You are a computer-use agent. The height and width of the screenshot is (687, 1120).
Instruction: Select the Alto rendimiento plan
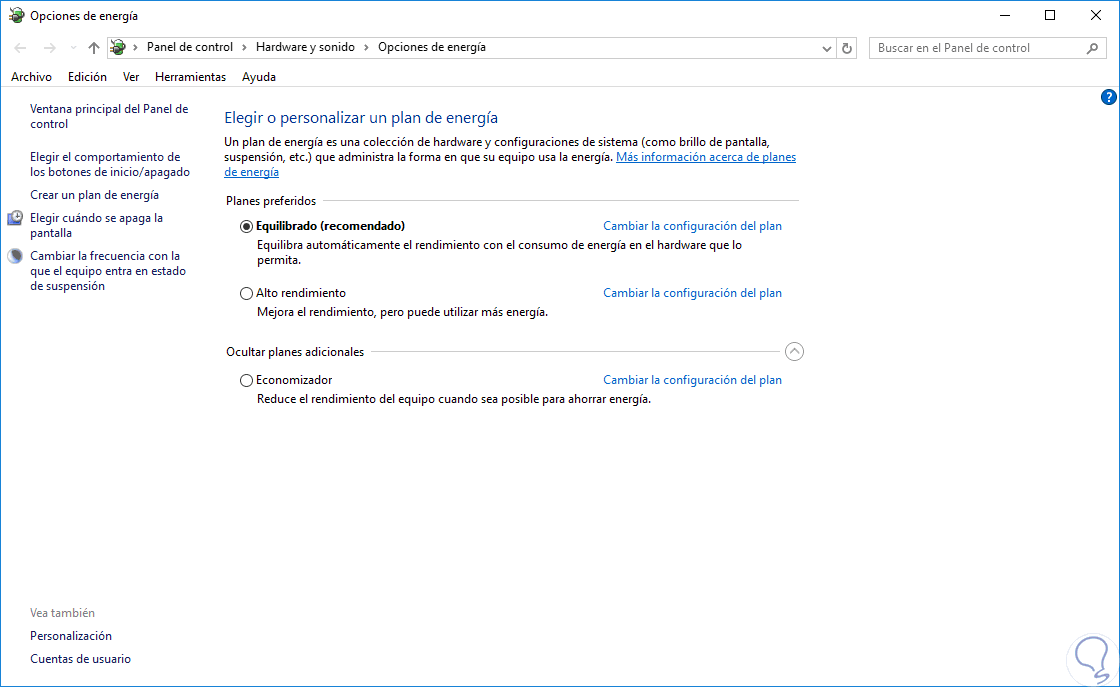(246, 294)
